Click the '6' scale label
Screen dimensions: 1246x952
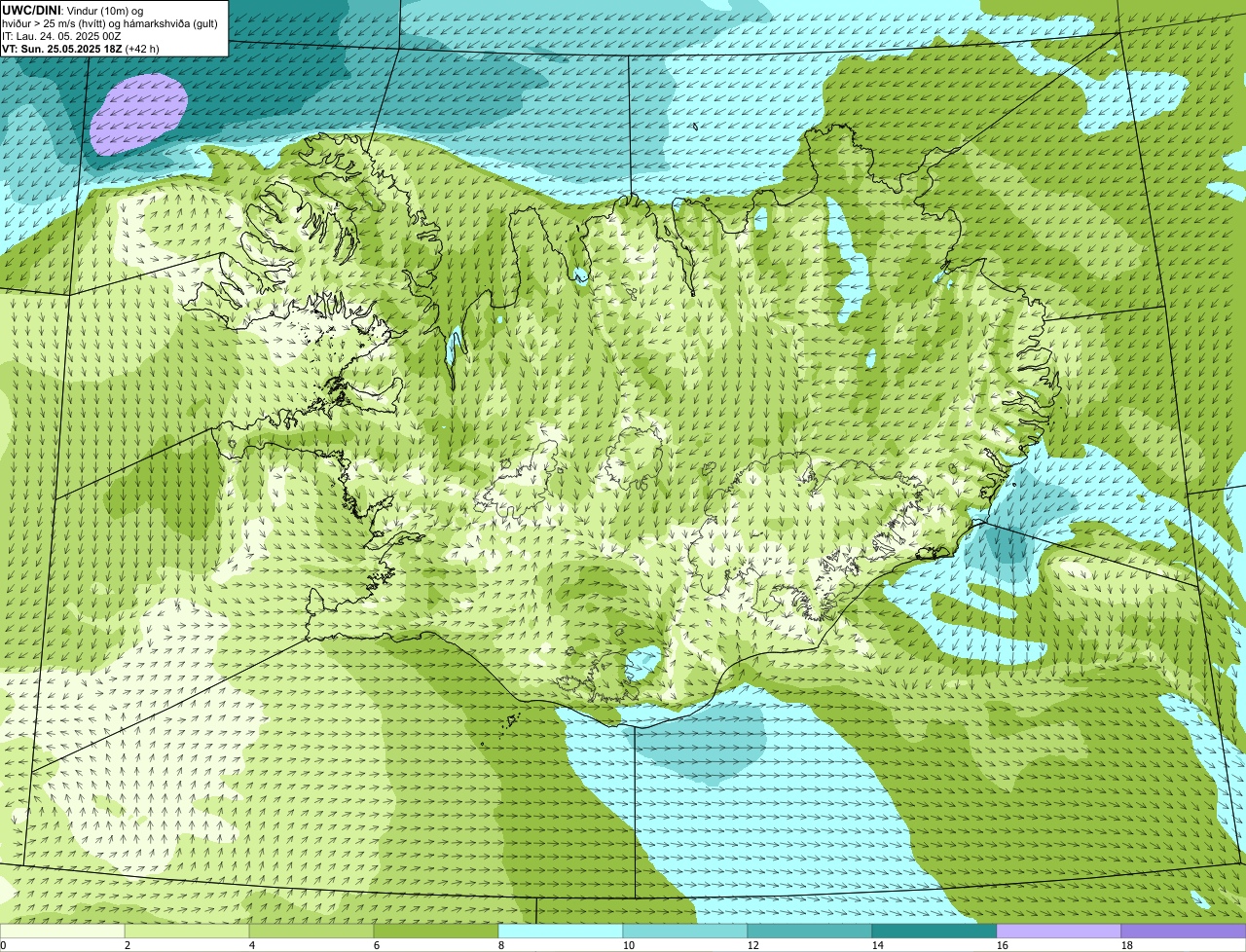pos(377,945)
